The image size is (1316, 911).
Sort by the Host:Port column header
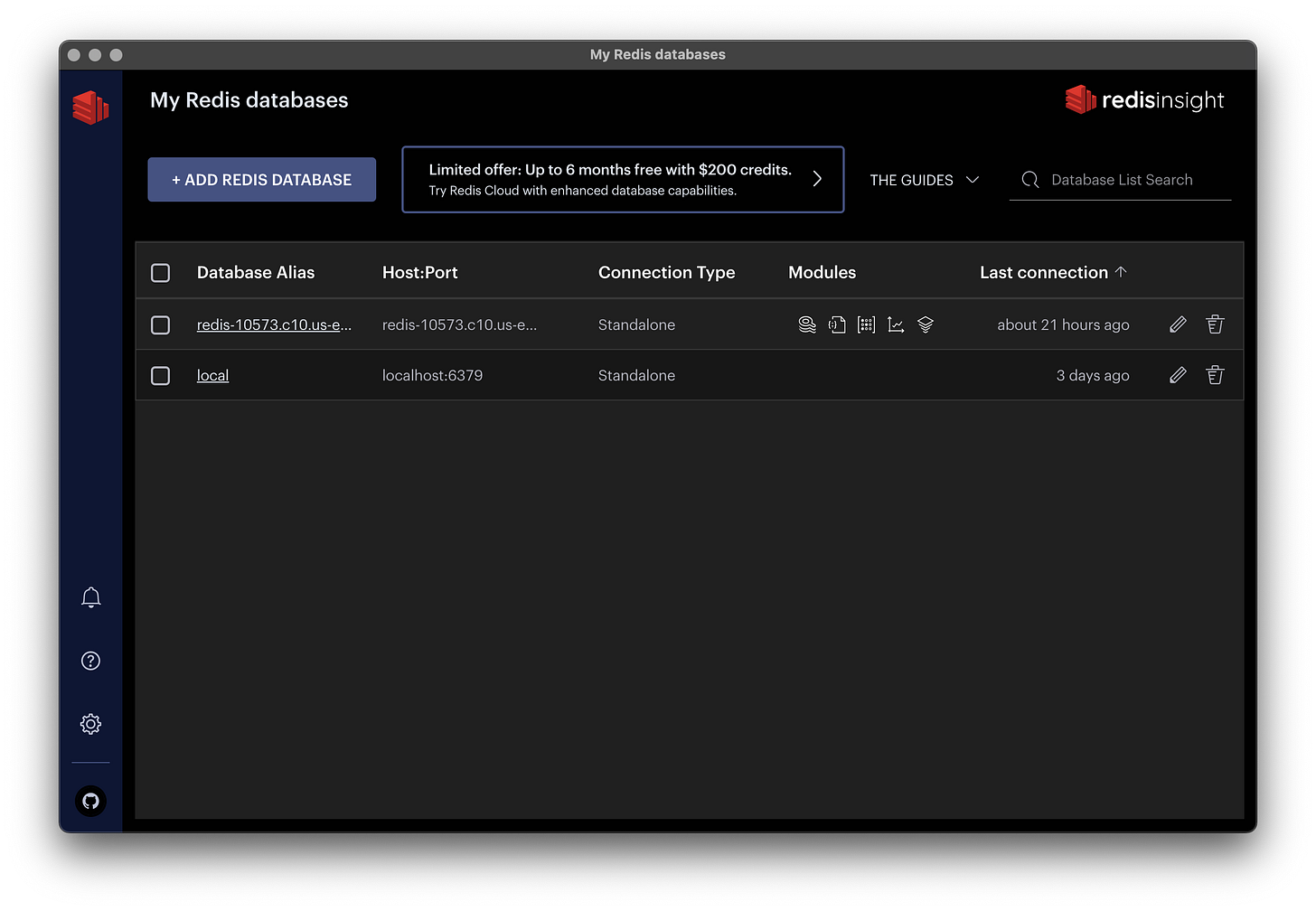point(419,272)
